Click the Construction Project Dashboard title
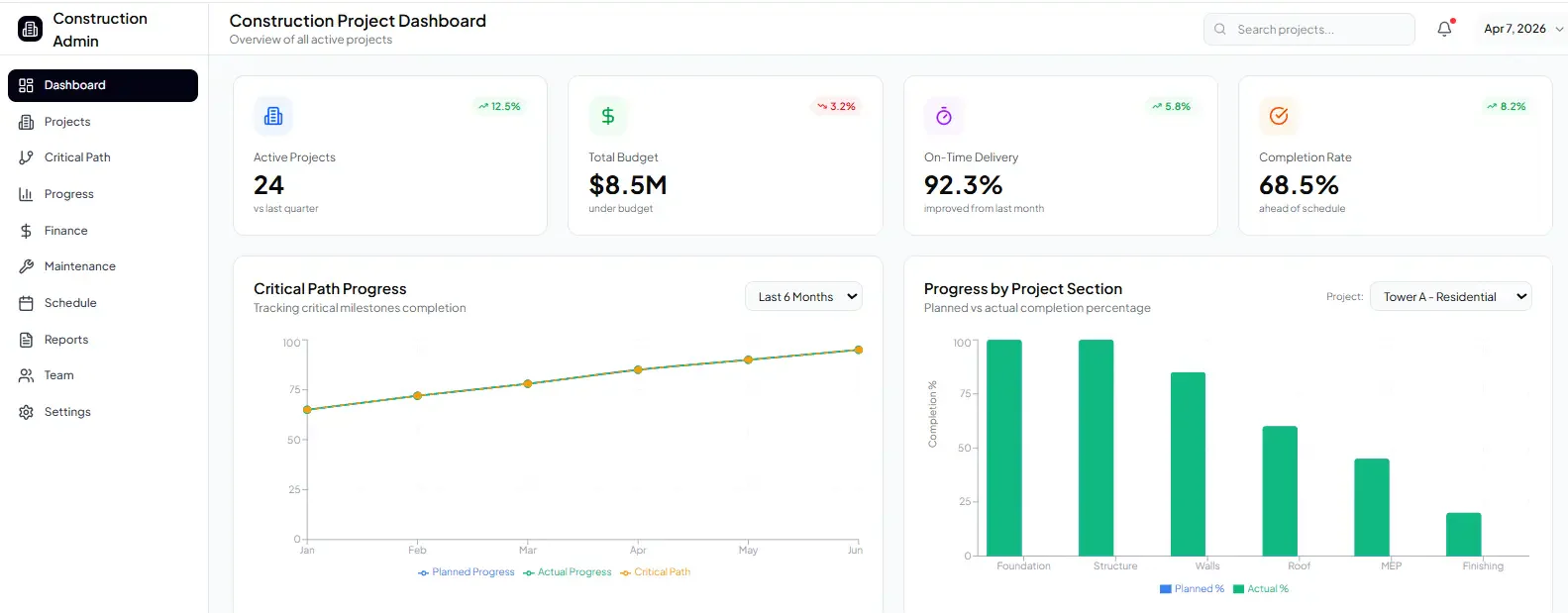Screen dimensions: 1568x613 click(358, 21)
